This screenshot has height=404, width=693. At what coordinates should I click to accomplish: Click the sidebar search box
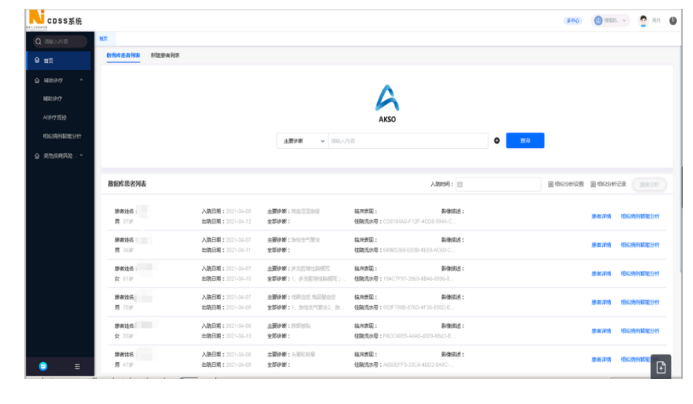click(x=60, y=42)
